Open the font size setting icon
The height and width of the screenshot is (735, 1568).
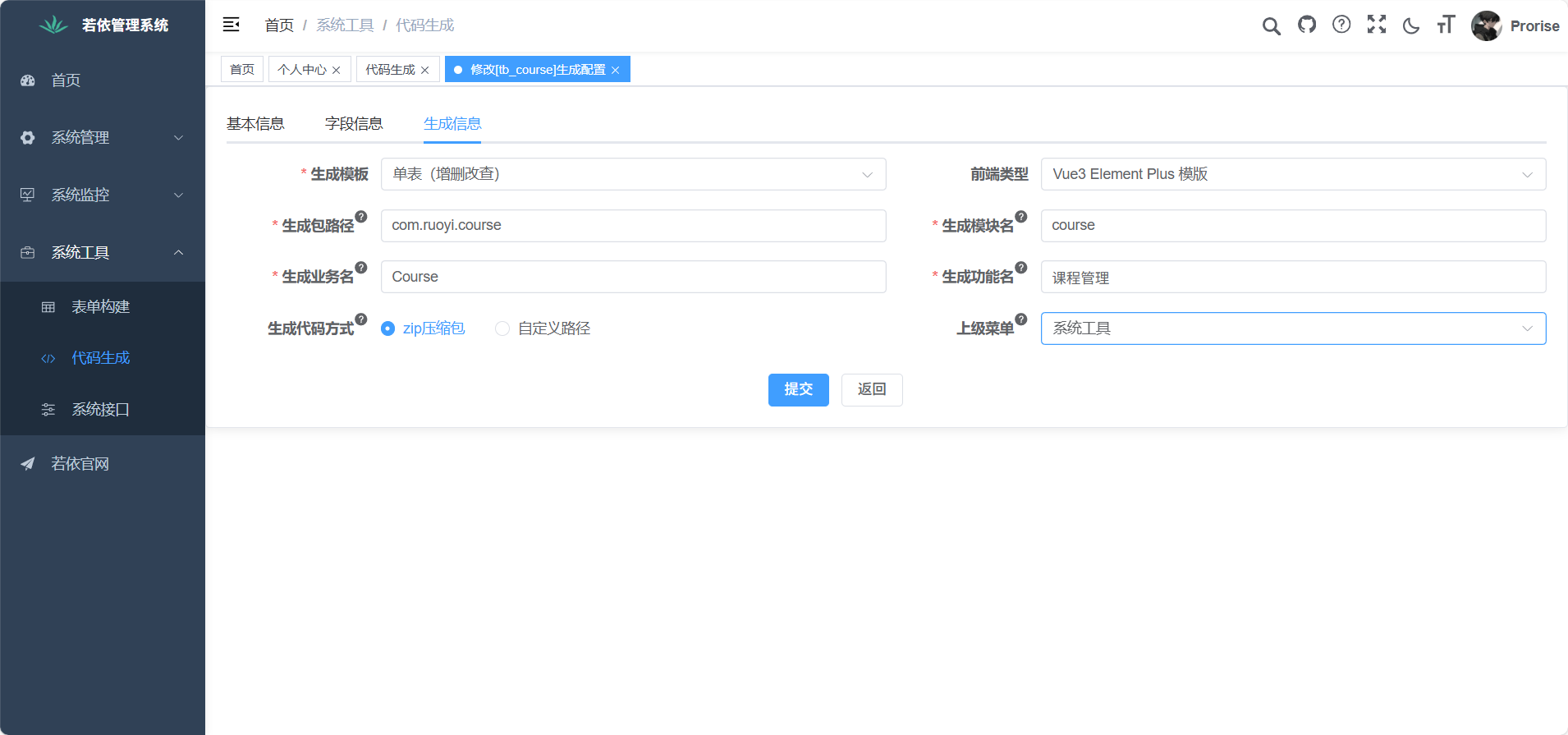pyautogui.click(x=1446, y=25)
